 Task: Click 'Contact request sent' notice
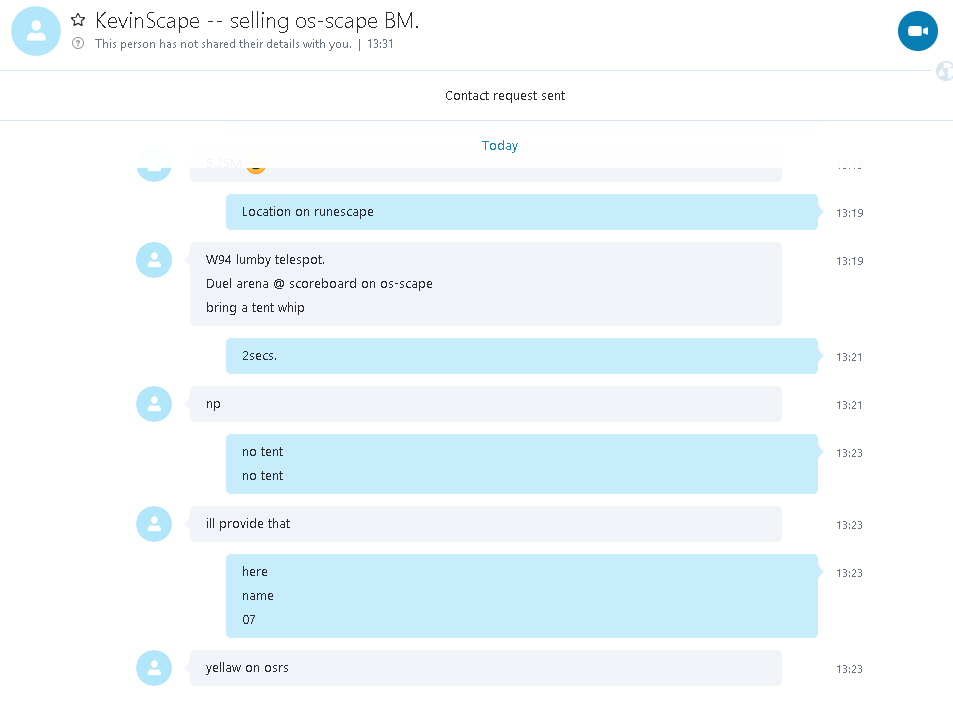(504, 95)
